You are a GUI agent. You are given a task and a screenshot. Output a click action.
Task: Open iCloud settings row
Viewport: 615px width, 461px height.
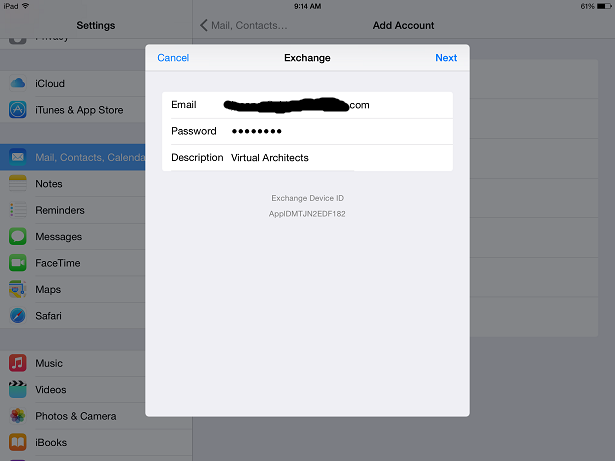point(73,83)
